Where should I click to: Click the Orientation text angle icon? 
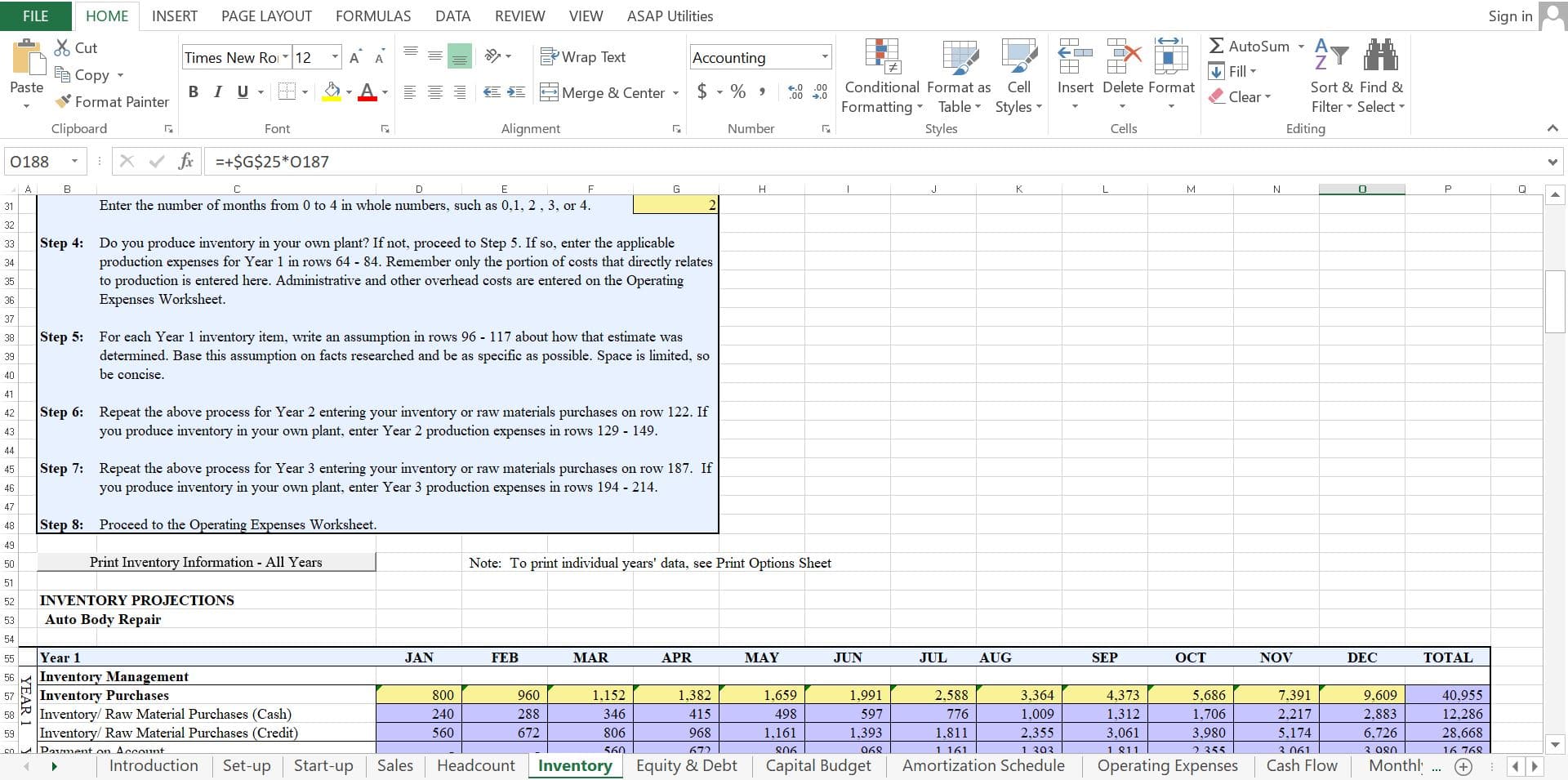click(493, 56)
